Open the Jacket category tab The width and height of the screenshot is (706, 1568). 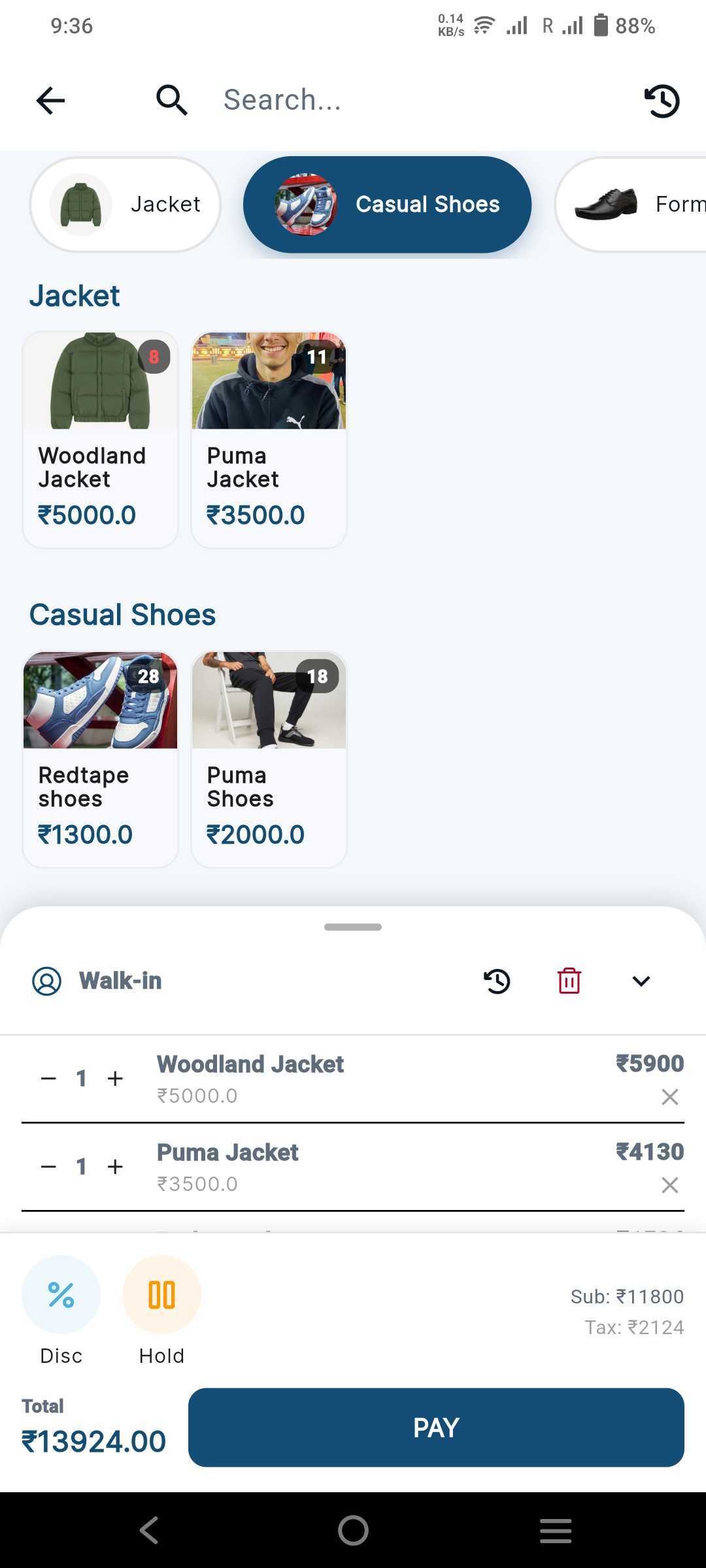124,204
